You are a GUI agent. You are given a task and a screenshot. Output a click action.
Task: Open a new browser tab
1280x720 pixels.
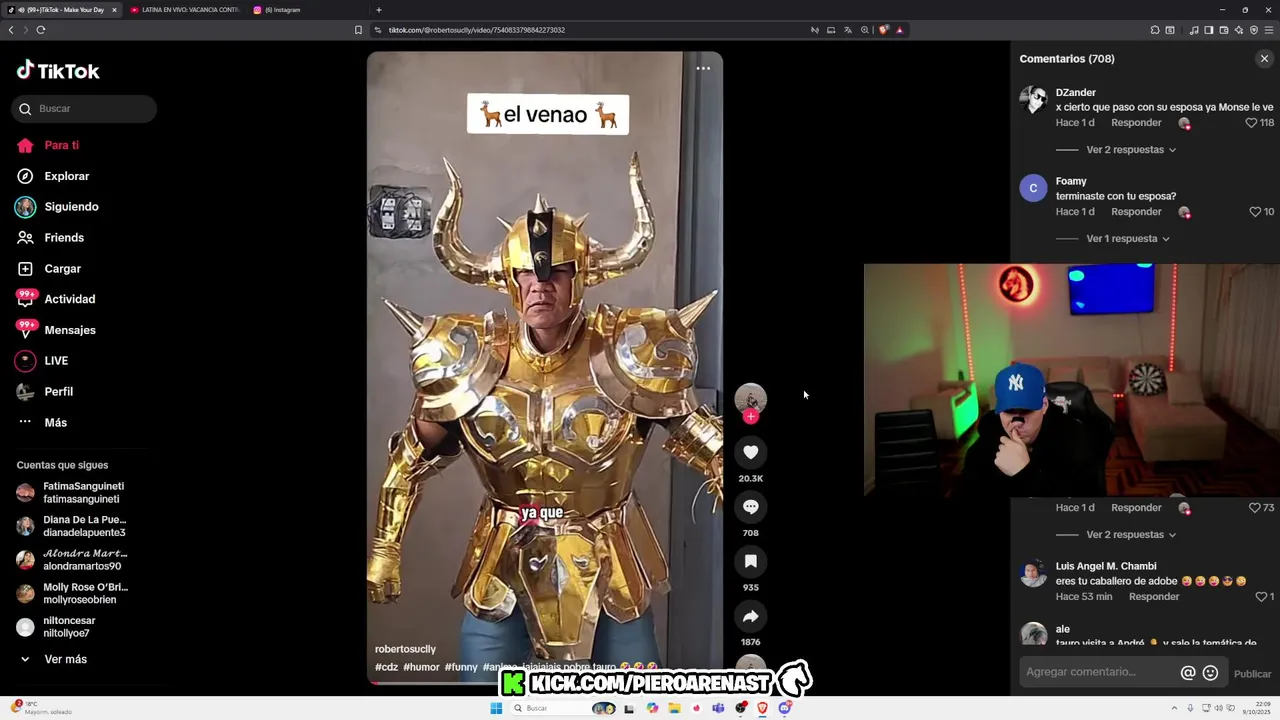click(379, 10)
